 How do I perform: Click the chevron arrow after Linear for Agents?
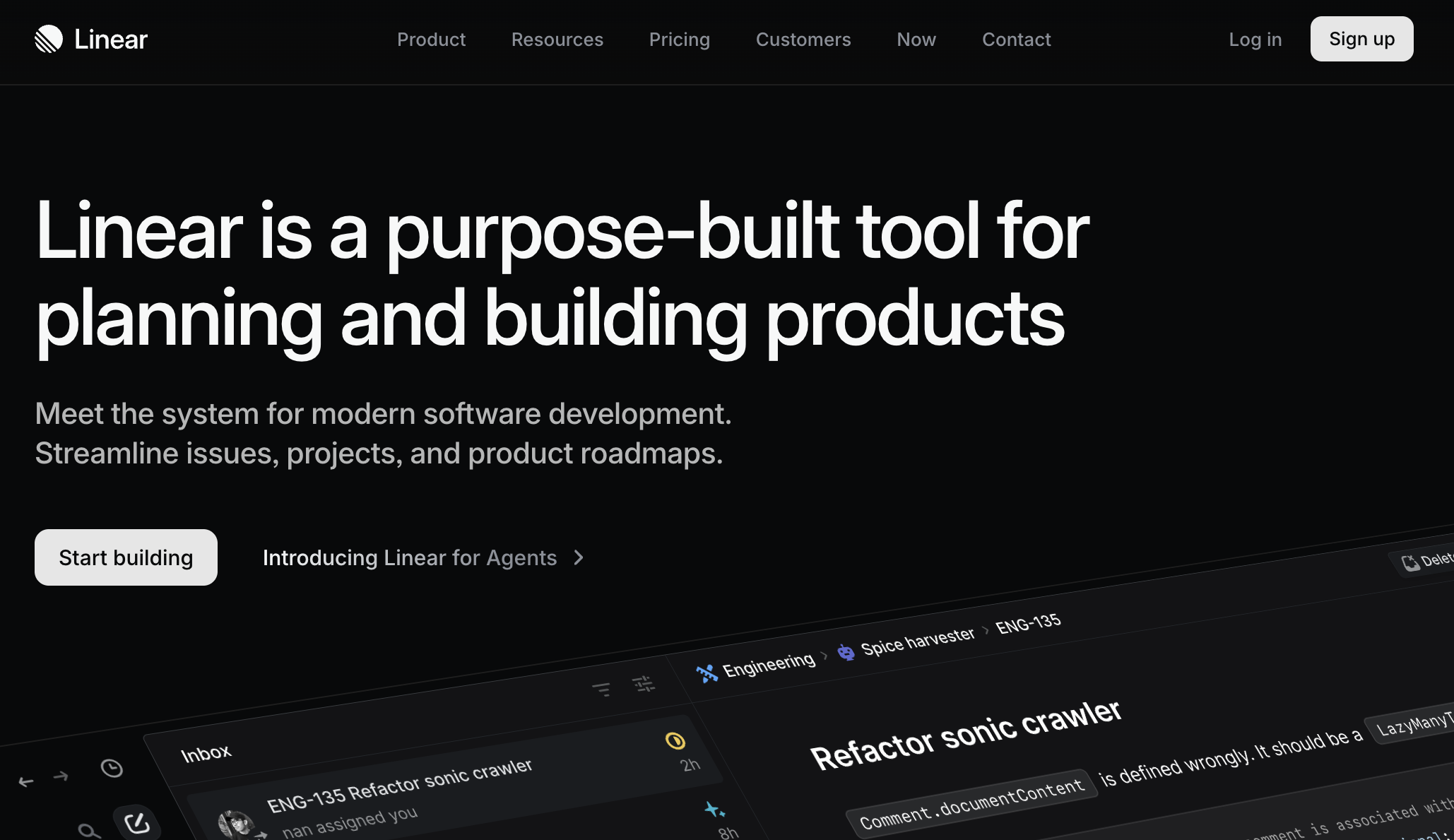click(x=579, y=557)
